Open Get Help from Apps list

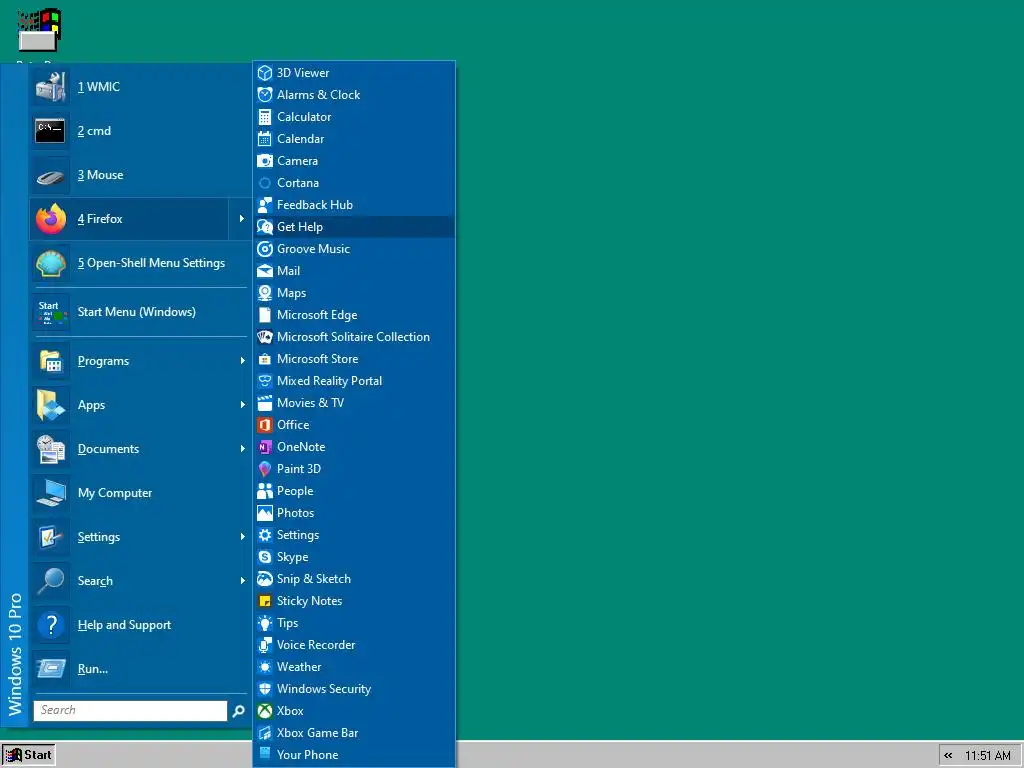(x=354, y=227)
